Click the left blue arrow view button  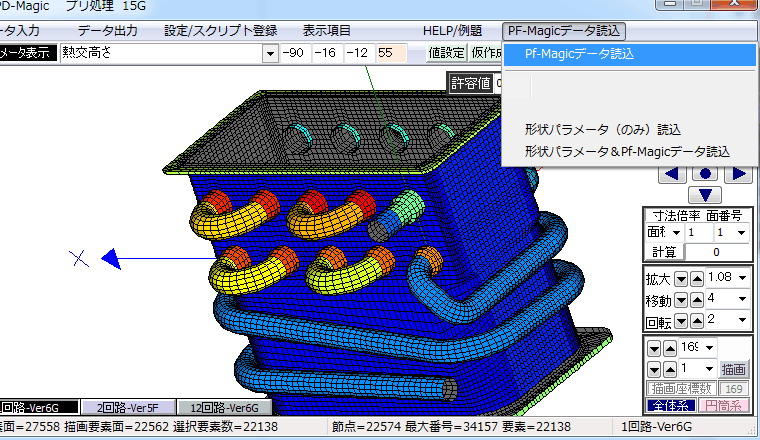672,174
